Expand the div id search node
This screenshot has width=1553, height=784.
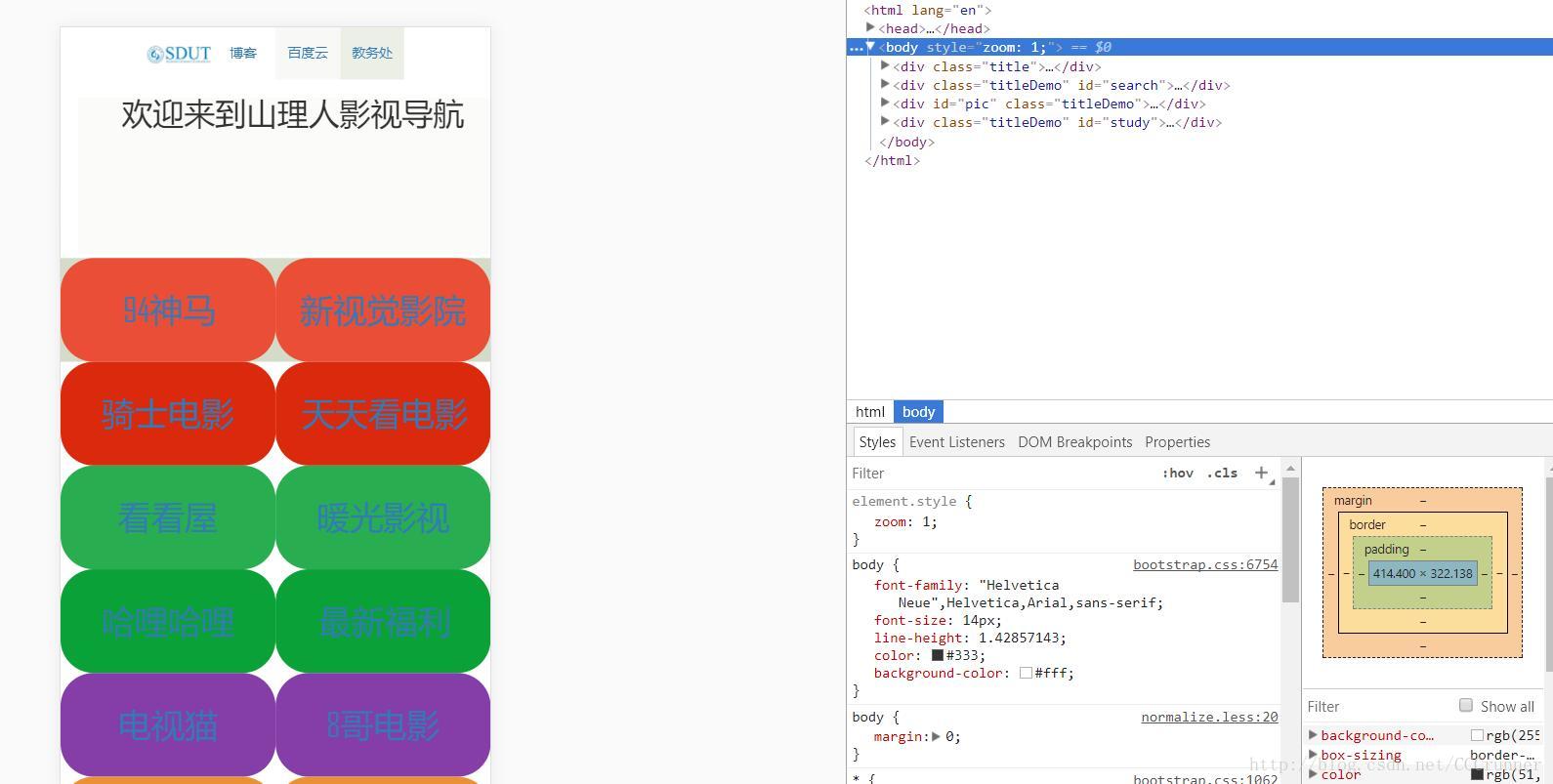(885, 85)
